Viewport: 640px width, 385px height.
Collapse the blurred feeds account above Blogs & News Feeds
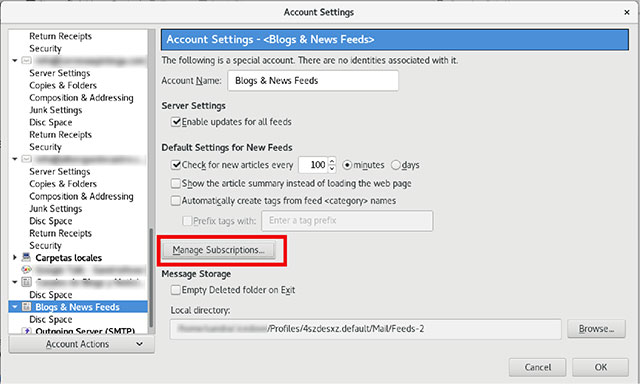click(x=15, y=282)
